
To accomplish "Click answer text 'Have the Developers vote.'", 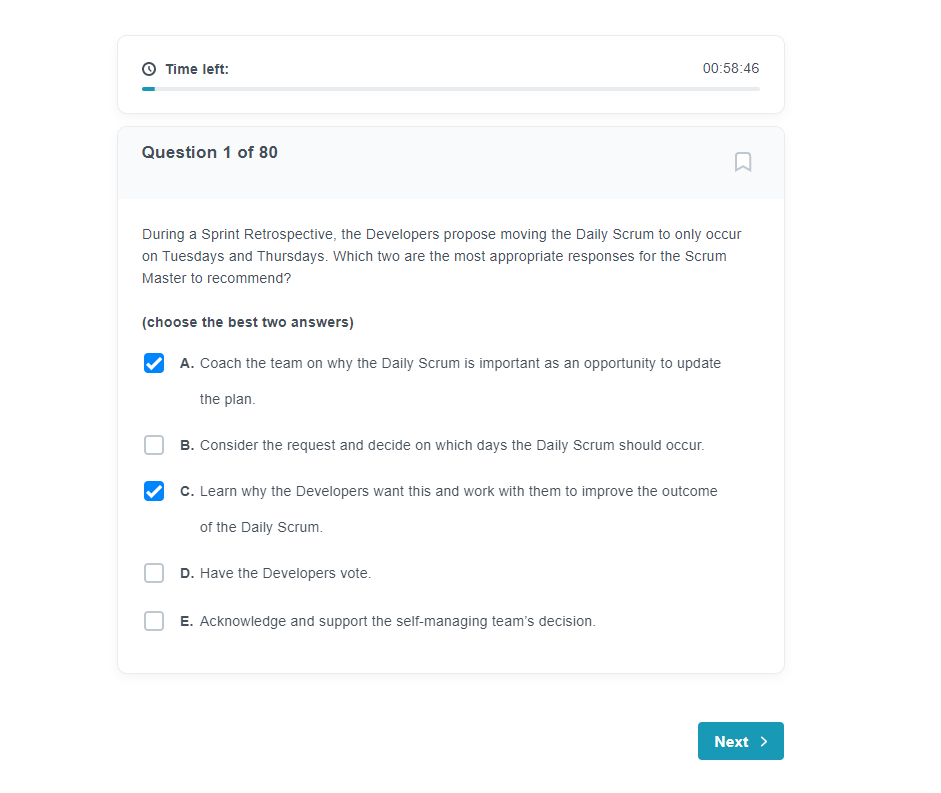I will coord(286,573).
